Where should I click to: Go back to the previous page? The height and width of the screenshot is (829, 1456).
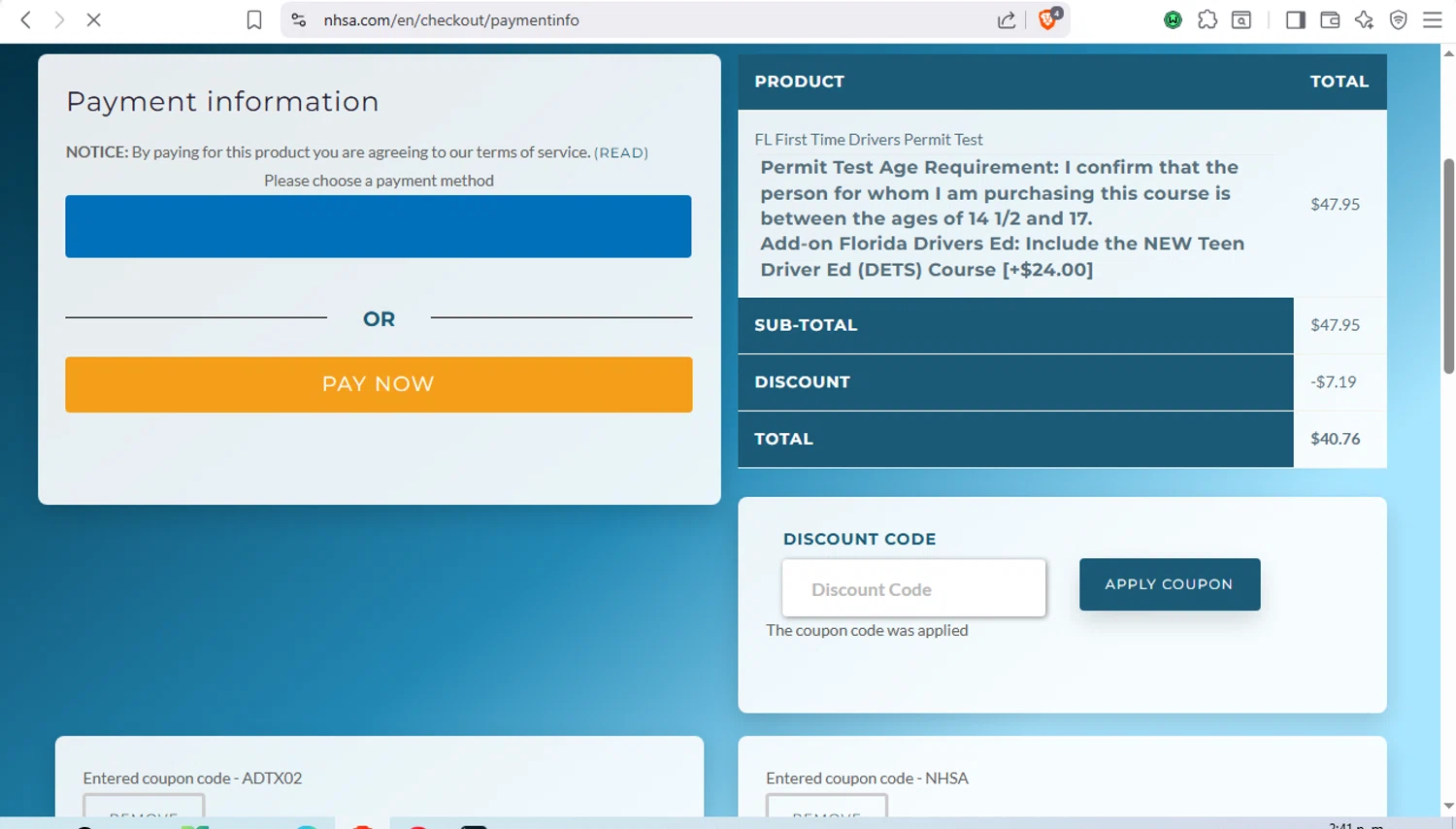26,19
